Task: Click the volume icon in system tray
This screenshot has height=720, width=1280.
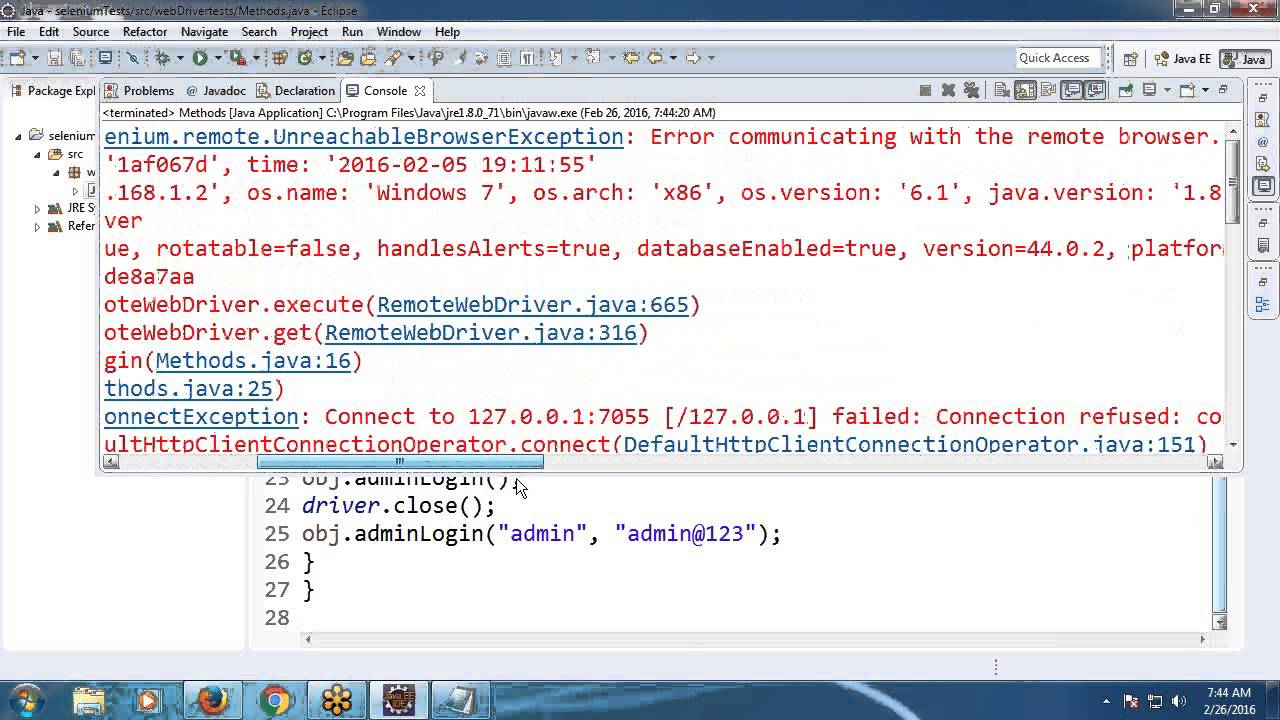Action: [x=1179, y=701]
